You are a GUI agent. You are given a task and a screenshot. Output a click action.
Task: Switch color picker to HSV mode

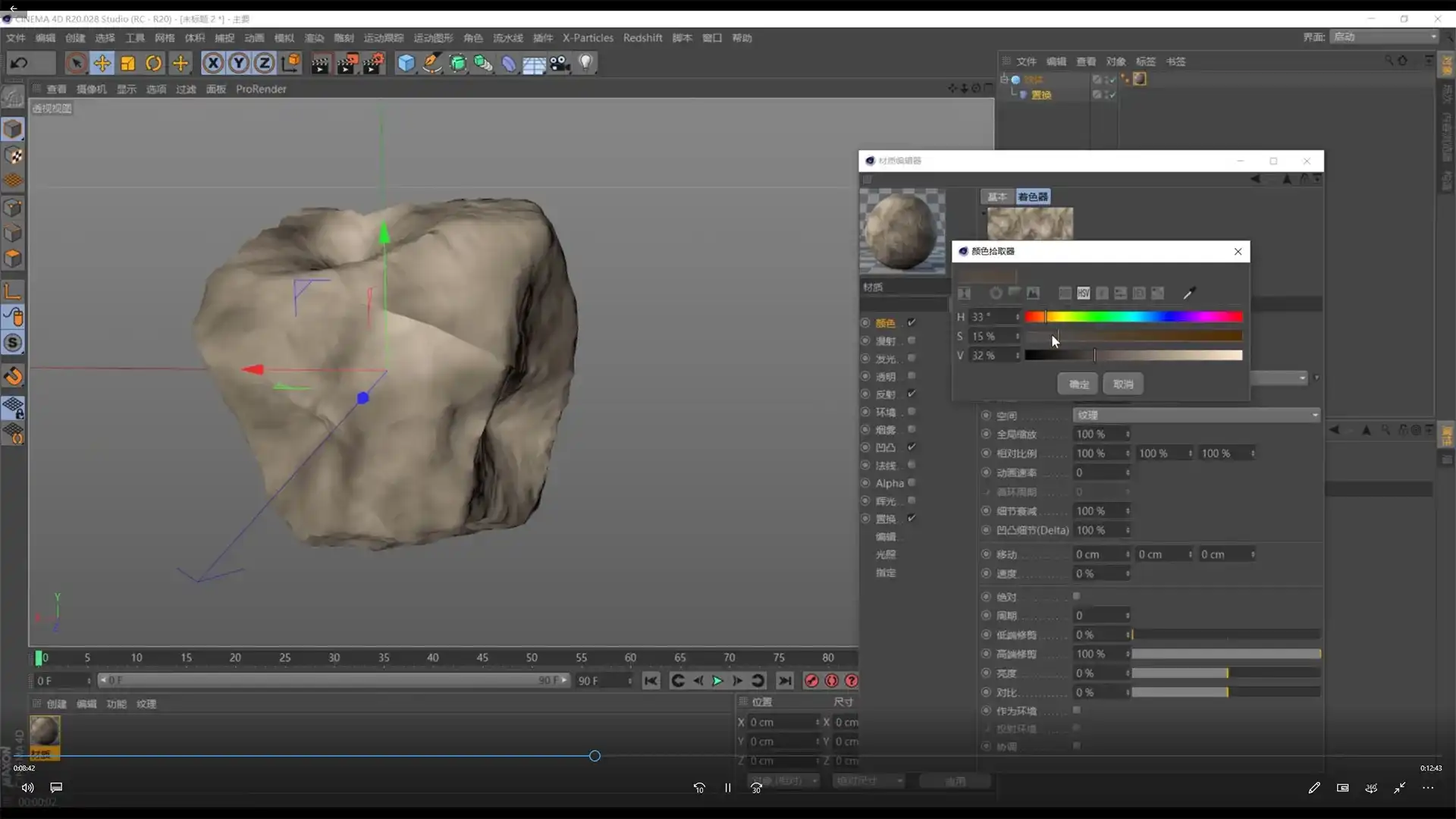1083,293
